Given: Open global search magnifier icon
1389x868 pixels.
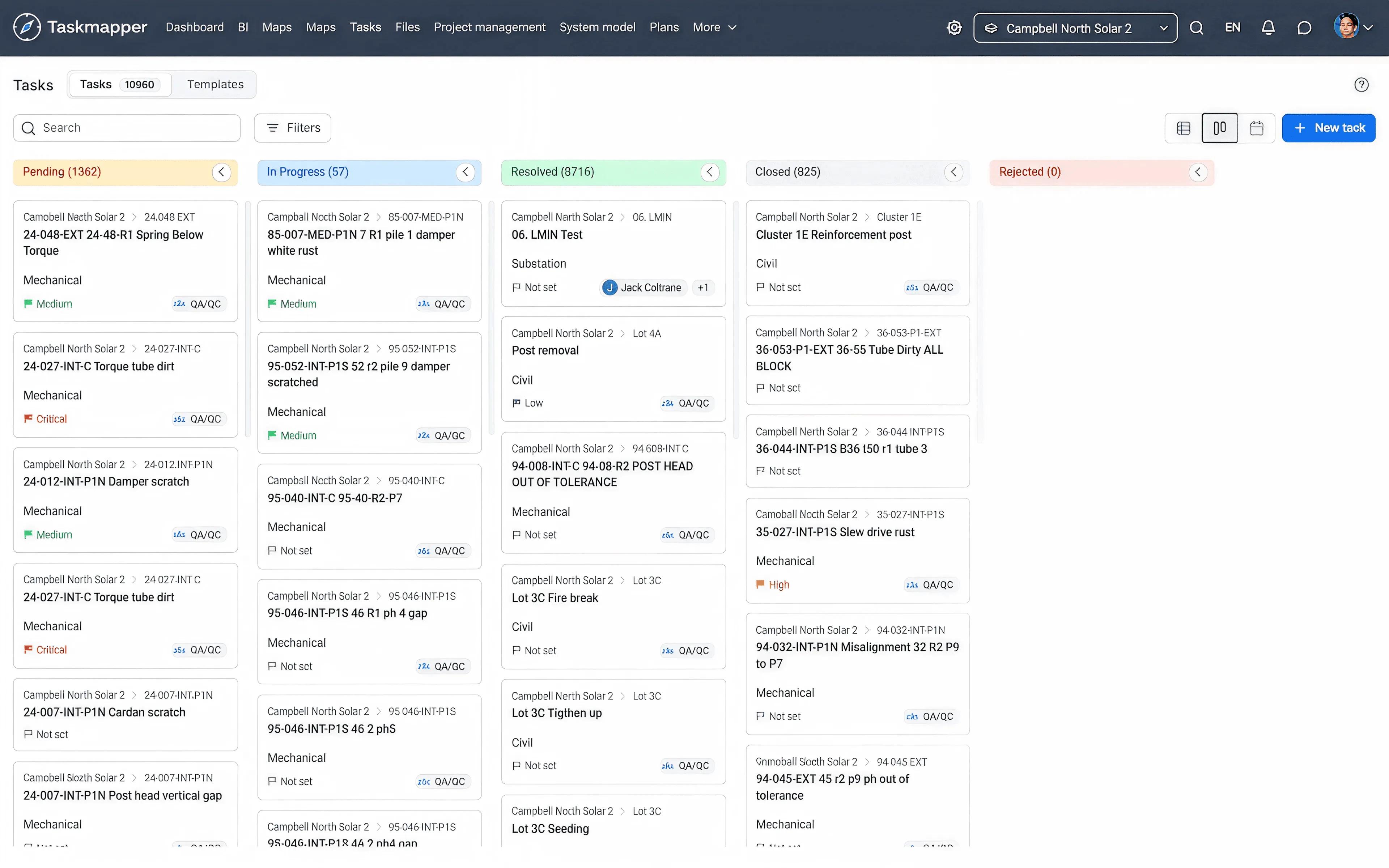Looking at the screenshot, I should pos(1196,27).
